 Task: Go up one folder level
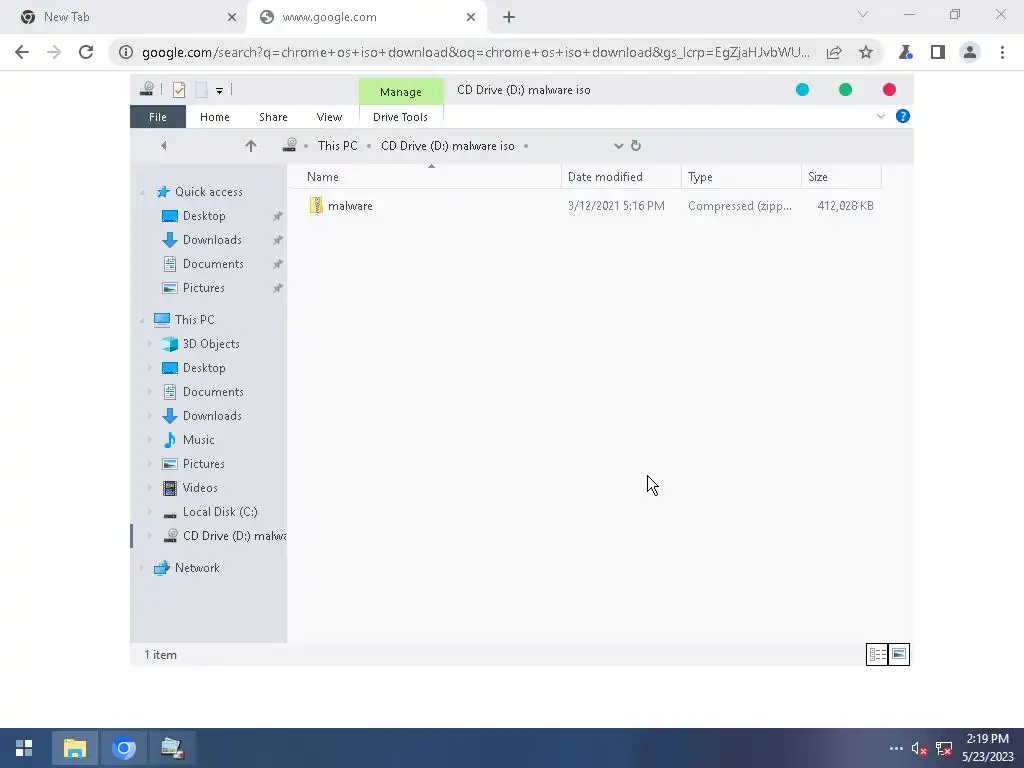251,146
